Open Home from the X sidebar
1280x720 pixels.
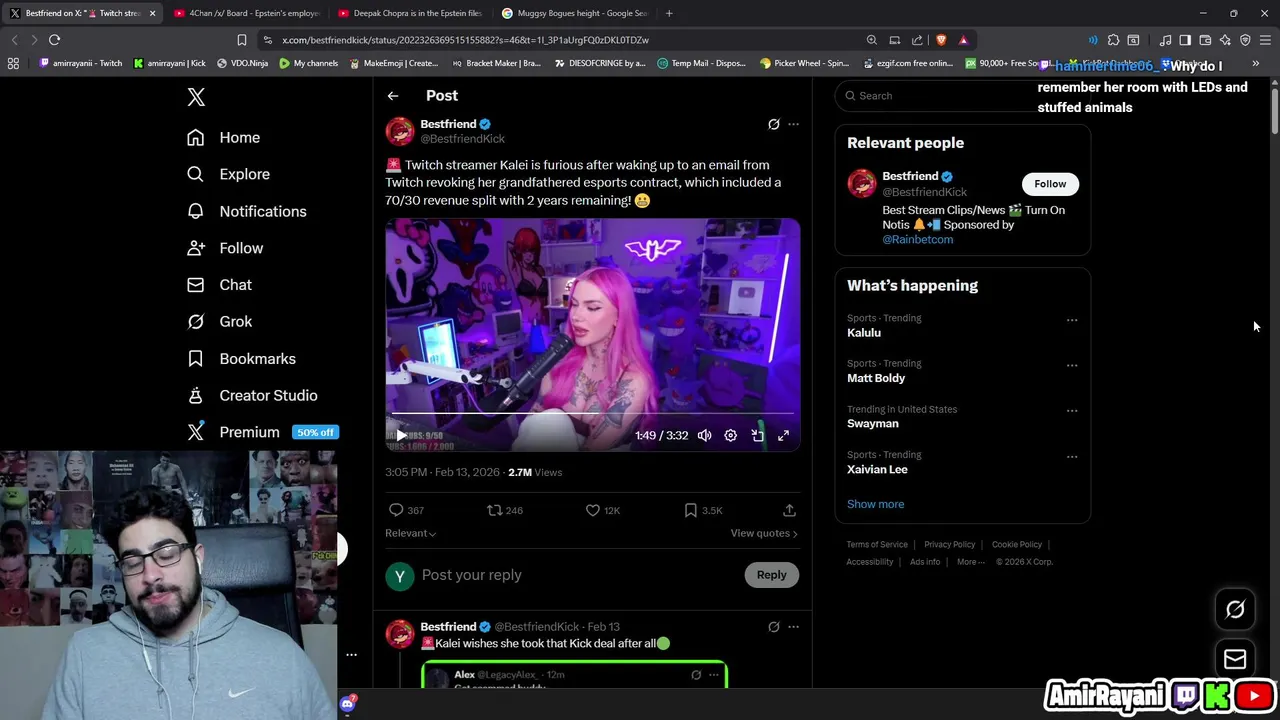point(223,138)
